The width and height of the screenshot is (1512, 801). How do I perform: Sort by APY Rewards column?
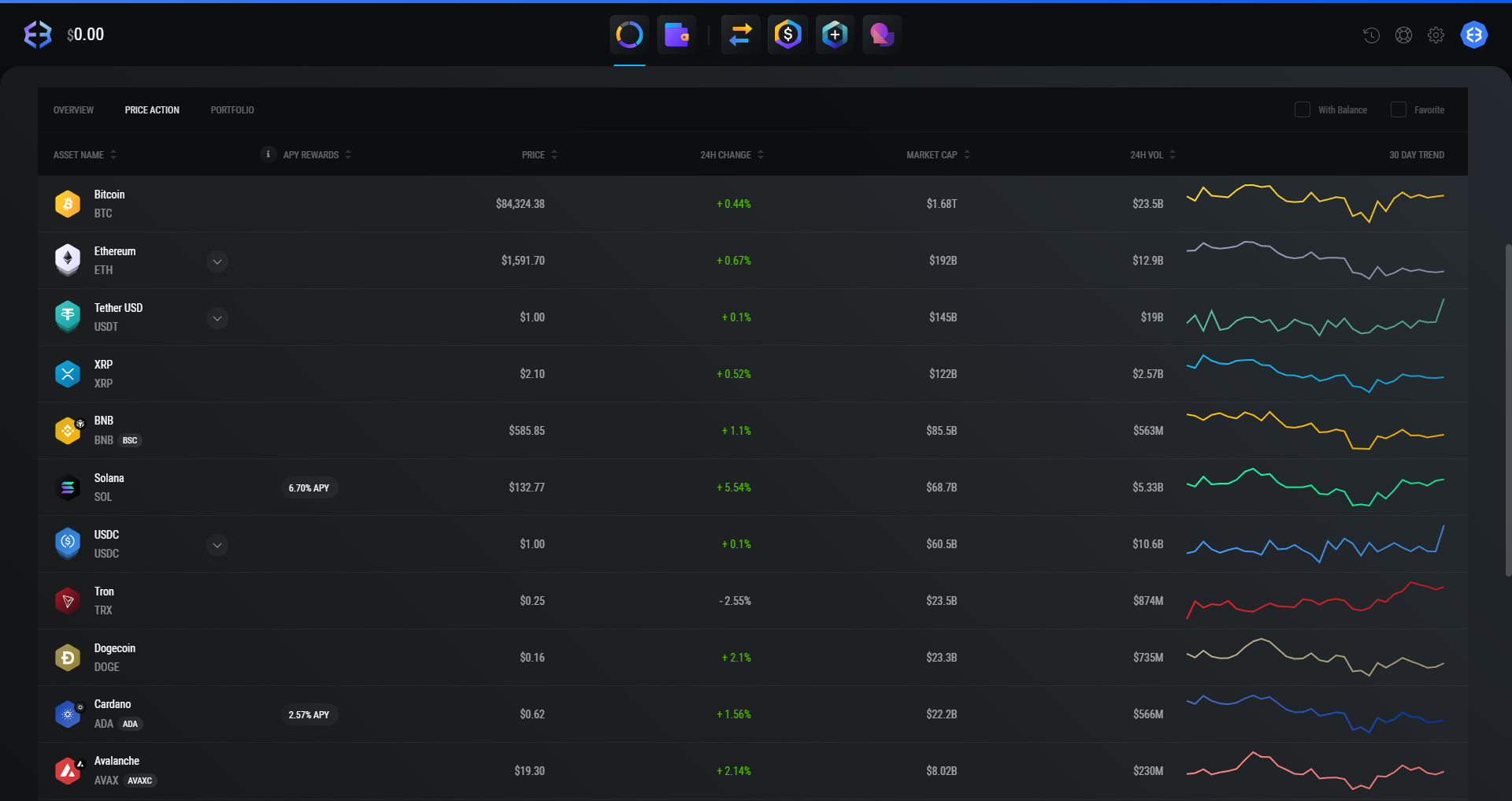(317, 154)
